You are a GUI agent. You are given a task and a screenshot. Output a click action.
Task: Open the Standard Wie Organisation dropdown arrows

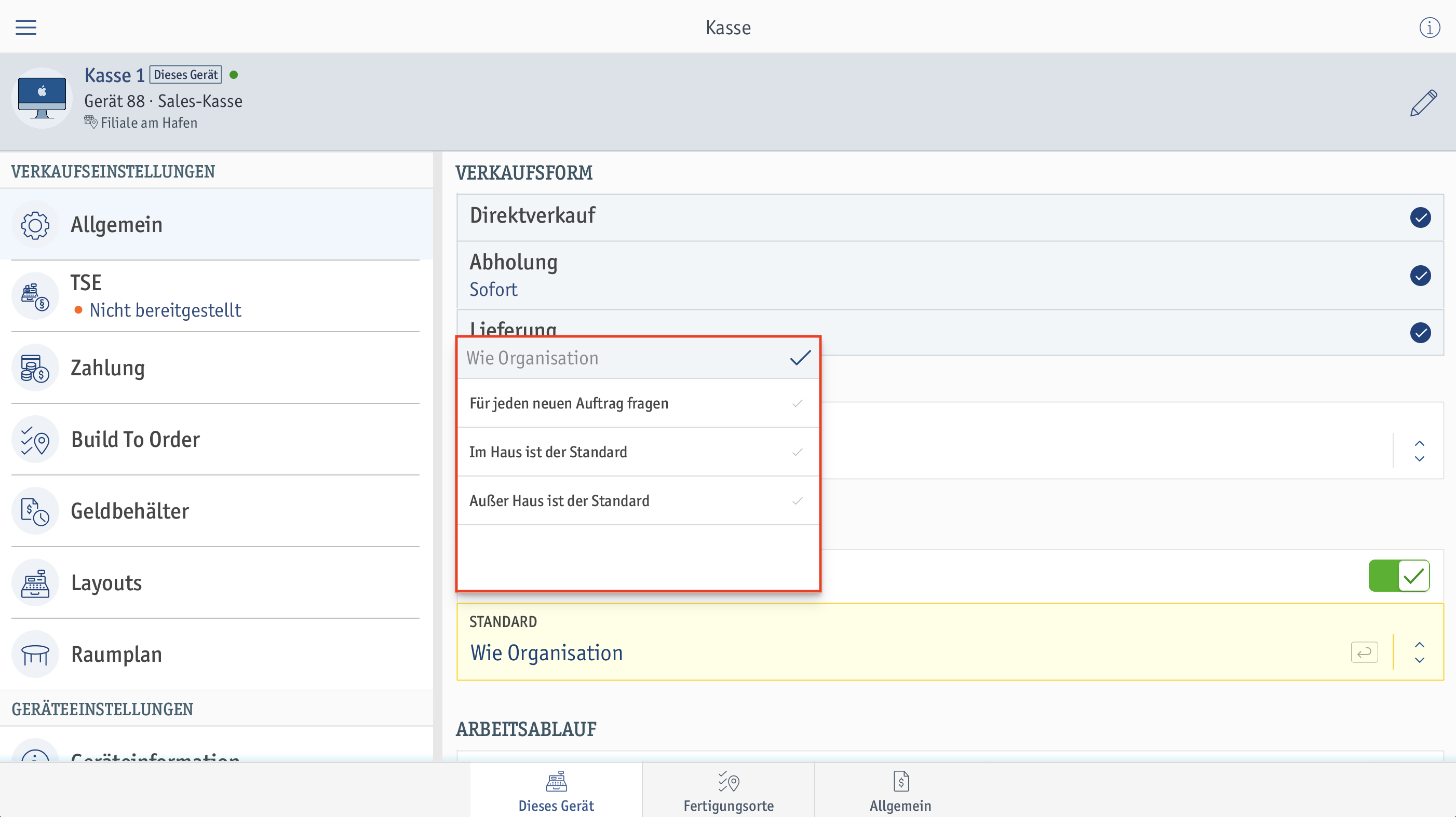point(1419,652)
